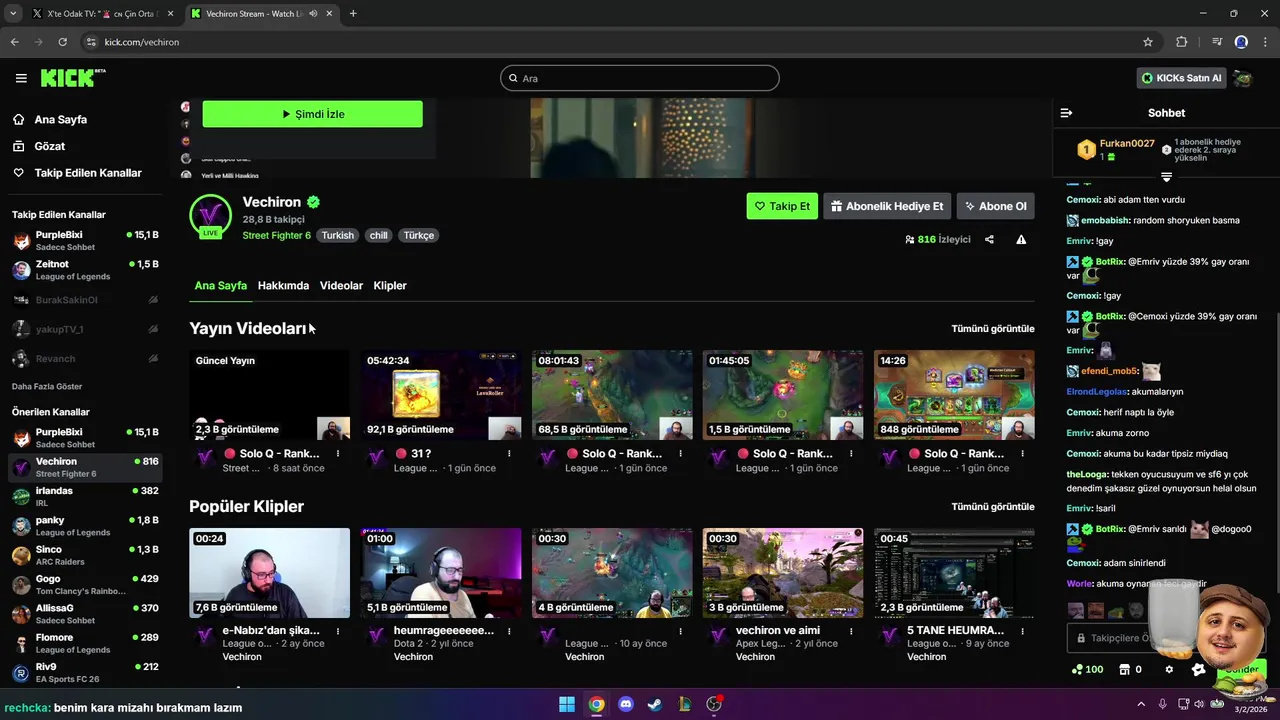Open Sinco ARC Raiders channel
The image size is (1280, 720).
point(85,556)
